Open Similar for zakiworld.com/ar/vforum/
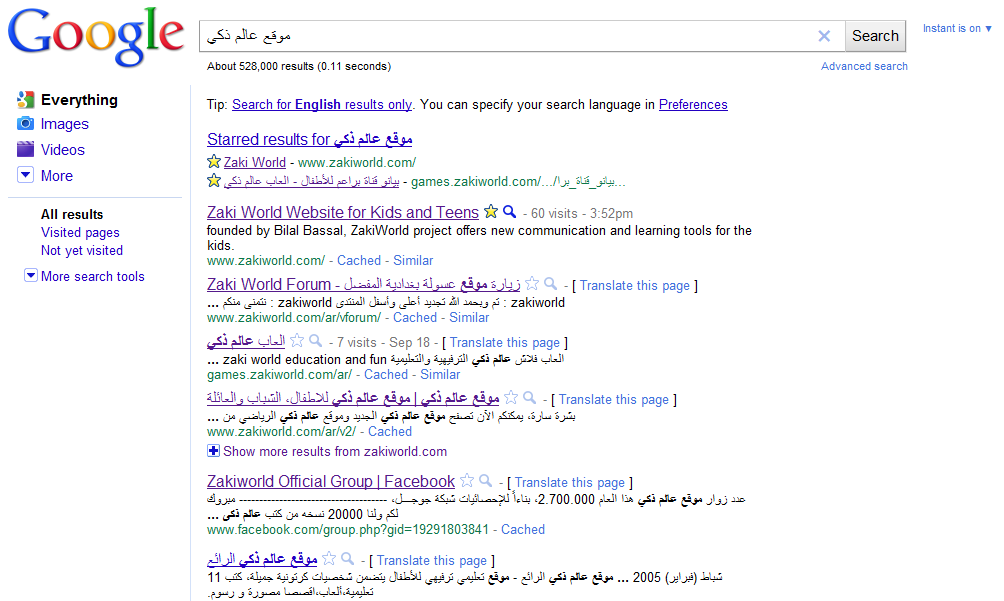1004x601 pixels. [469, 317]
